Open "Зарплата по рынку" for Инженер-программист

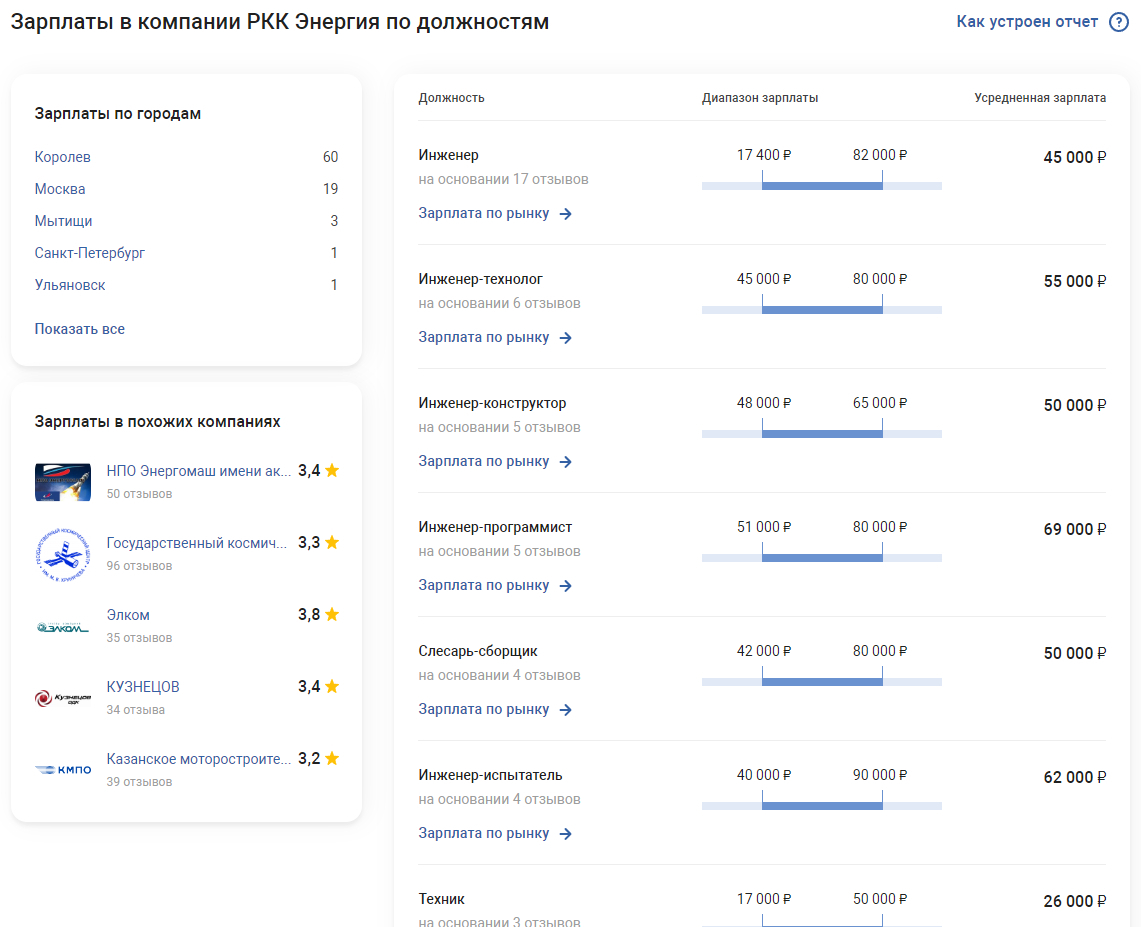click(484, 585)
